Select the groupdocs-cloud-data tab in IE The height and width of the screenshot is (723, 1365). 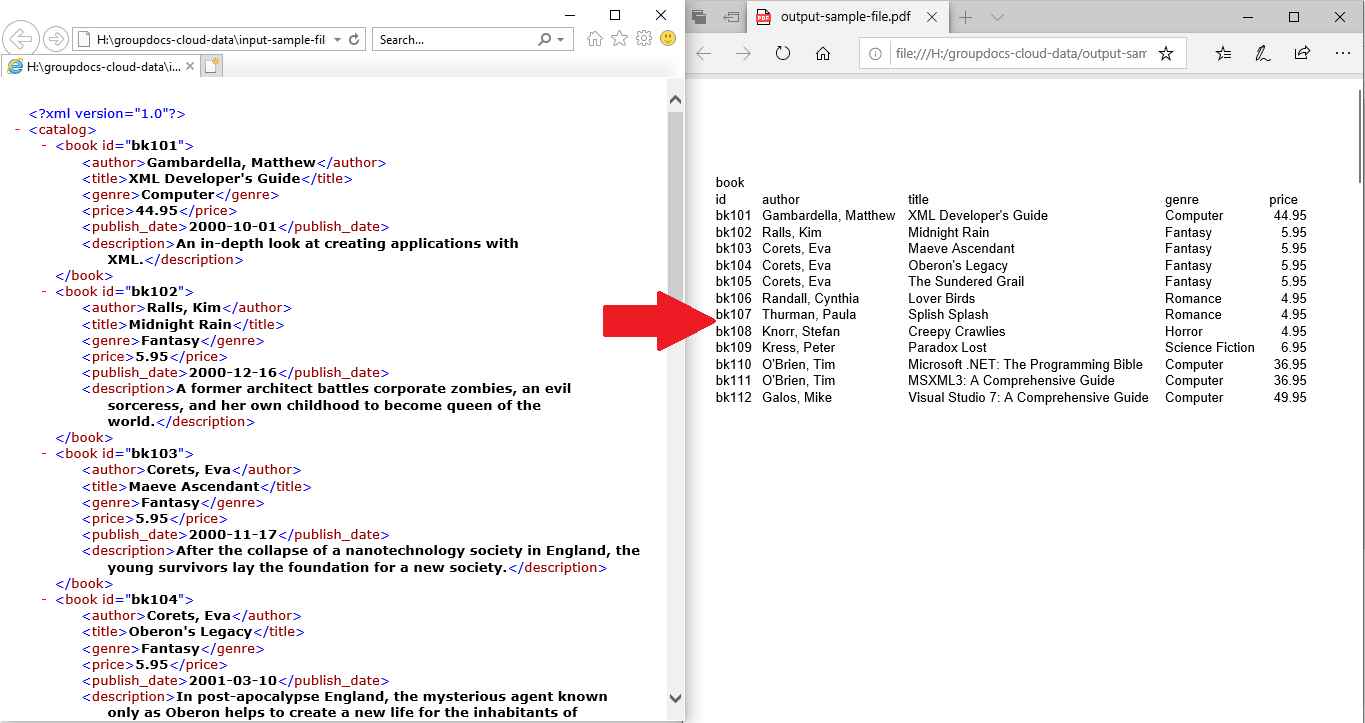(100, 67)
